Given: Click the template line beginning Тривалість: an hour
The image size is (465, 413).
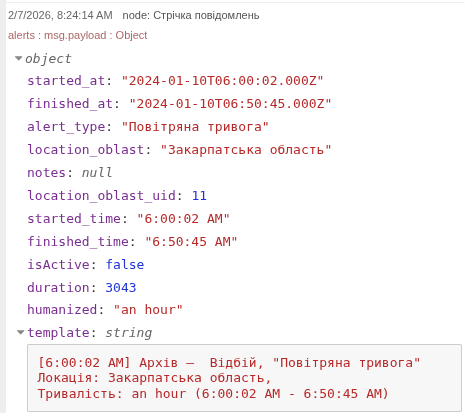Looking at the screenshot, I should (213, 393).
